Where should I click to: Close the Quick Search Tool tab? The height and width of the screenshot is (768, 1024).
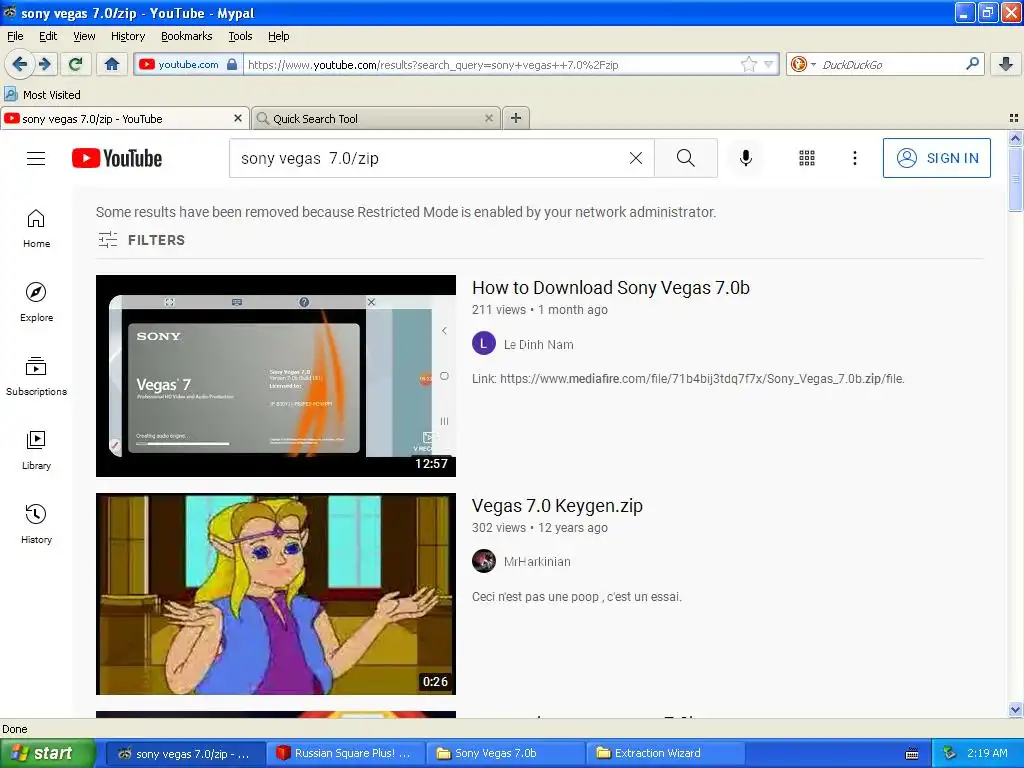tap(488, 118)
